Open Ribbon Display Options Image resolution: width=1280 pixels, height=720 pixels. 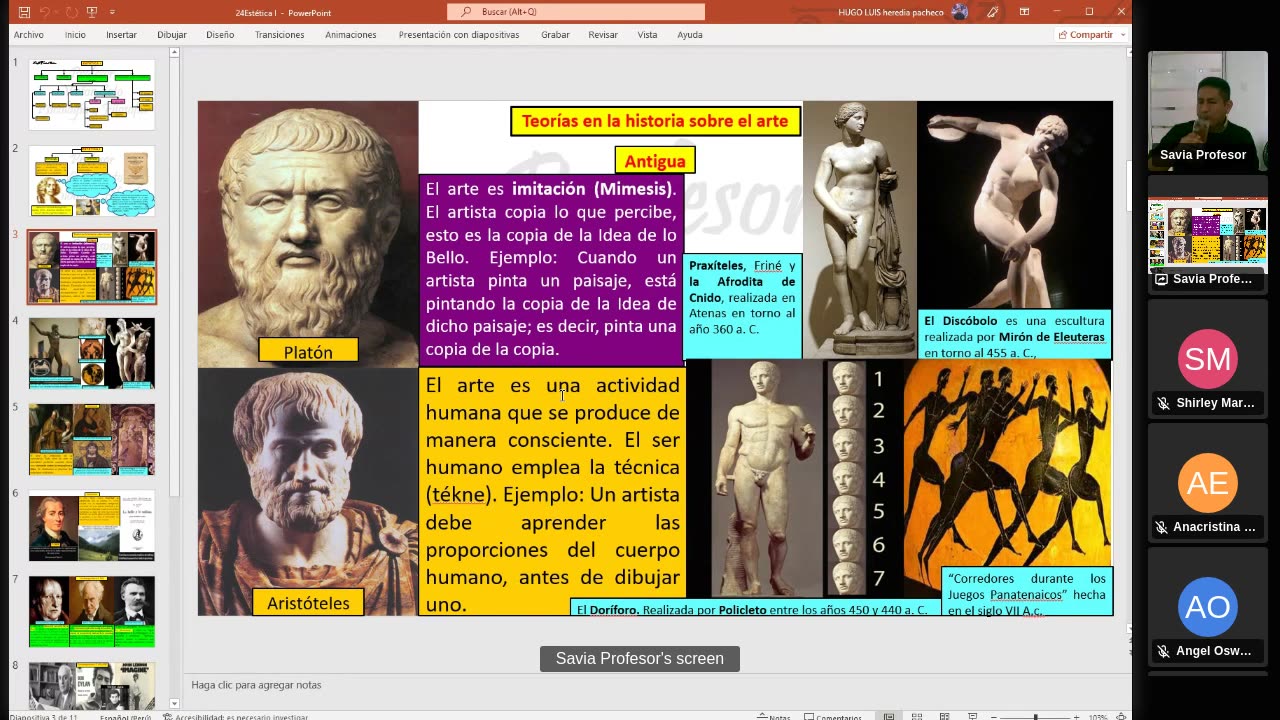coord(1024,12)
